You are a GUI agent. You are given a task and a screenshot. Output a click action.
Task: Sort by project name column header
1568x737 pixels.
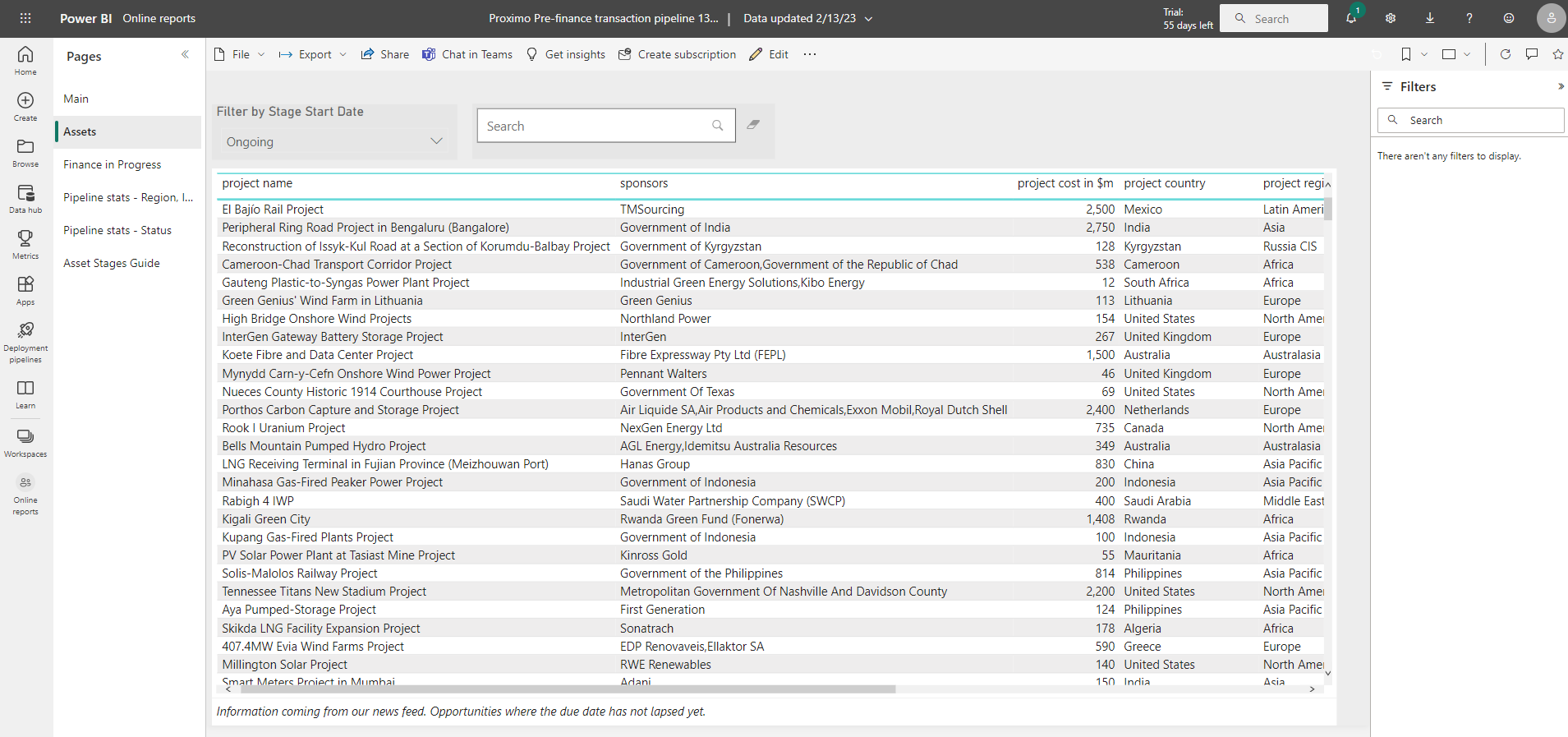(x=257, y=183)
